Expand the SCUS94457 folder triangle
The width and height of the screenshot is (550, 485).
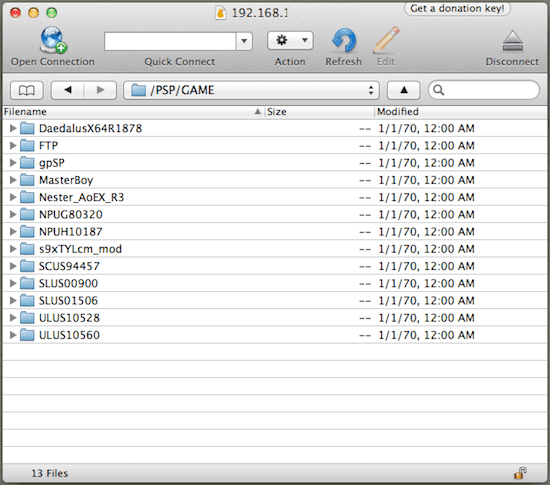pyautogui.click(x=13, y=266)
